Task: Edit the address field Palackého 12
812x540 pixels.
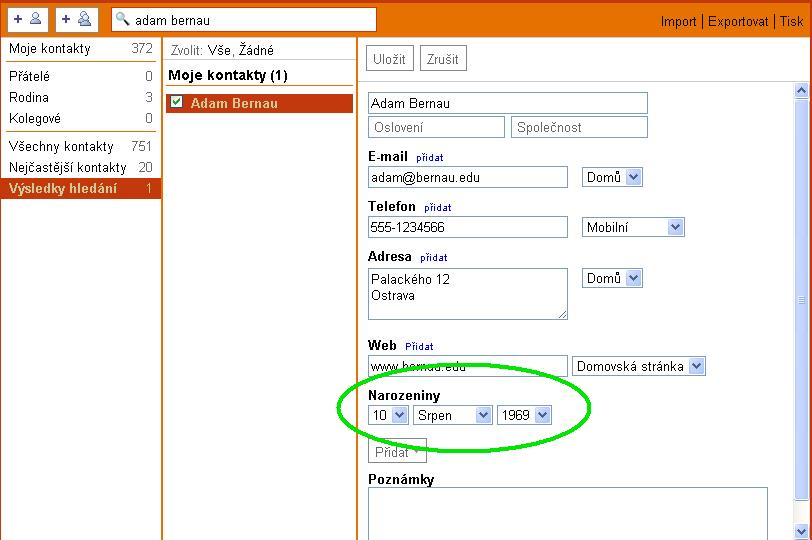Action: click(468, 294)
